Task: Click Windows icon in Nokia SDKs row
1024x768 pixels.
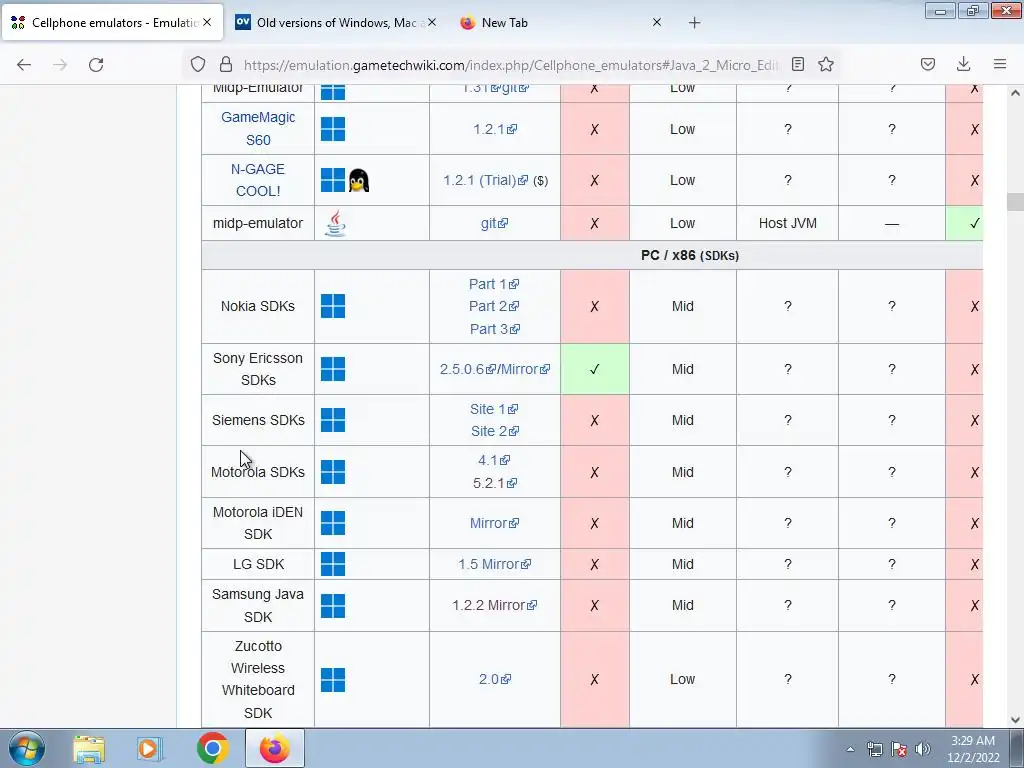Action: pos(333,306)
